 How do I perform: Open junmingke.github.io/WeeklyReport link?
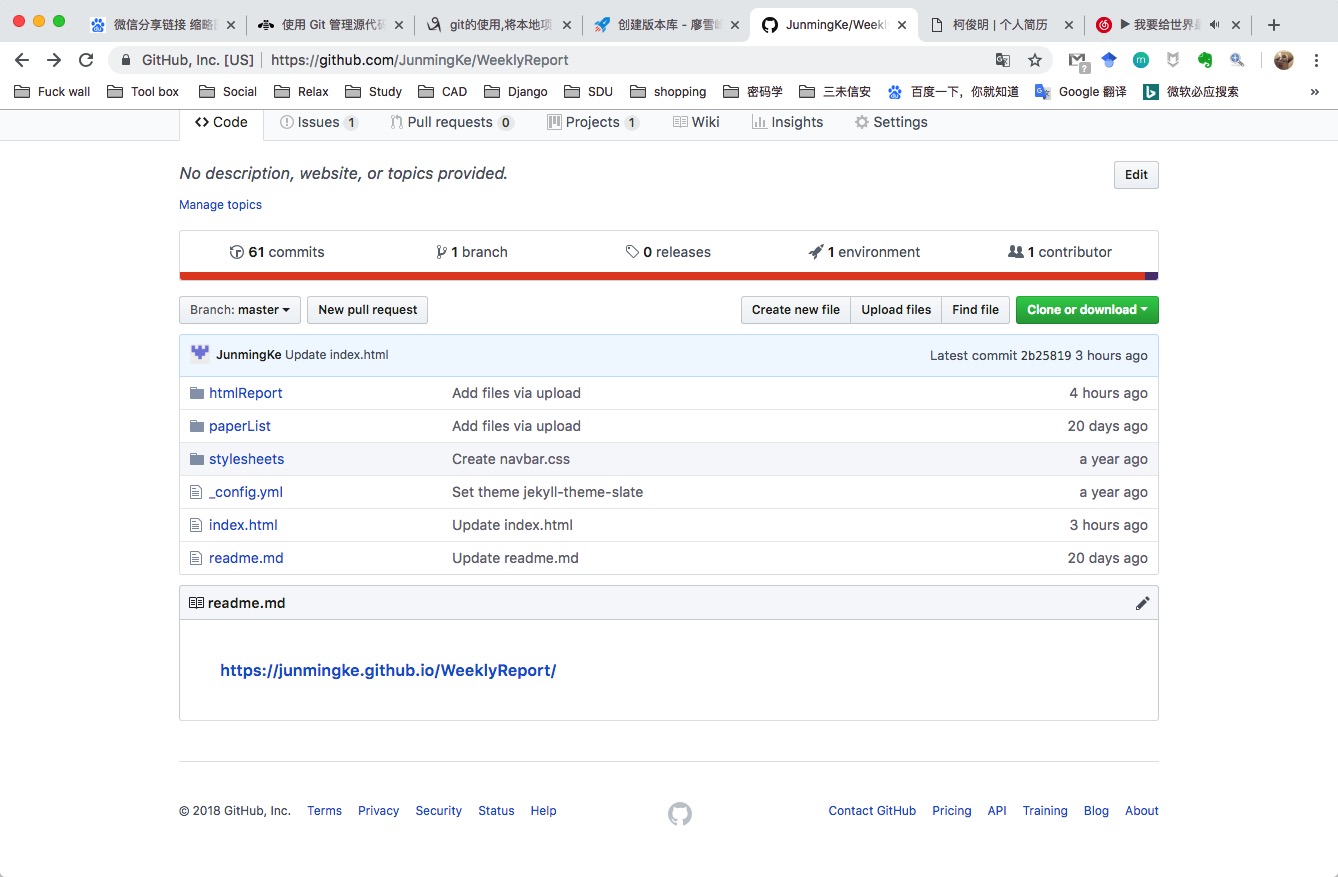(388, 670)
